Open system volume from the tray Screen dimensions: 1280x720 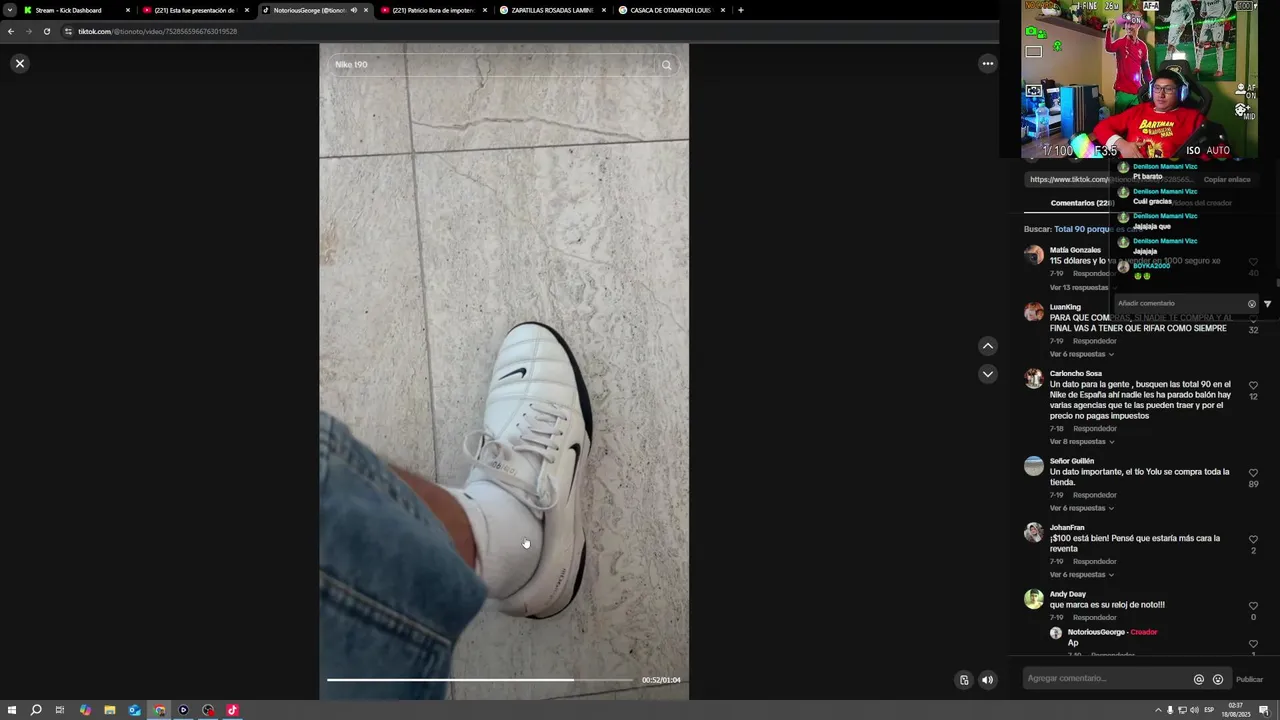pyautogui.click(x=1194, y=710)
